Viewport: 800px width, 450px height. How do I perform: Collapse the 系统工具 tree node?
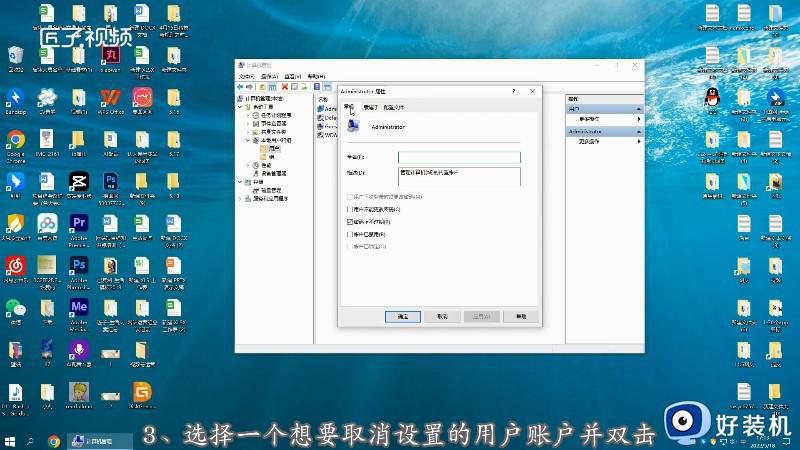pyautogui.click(x=240, y=107)
